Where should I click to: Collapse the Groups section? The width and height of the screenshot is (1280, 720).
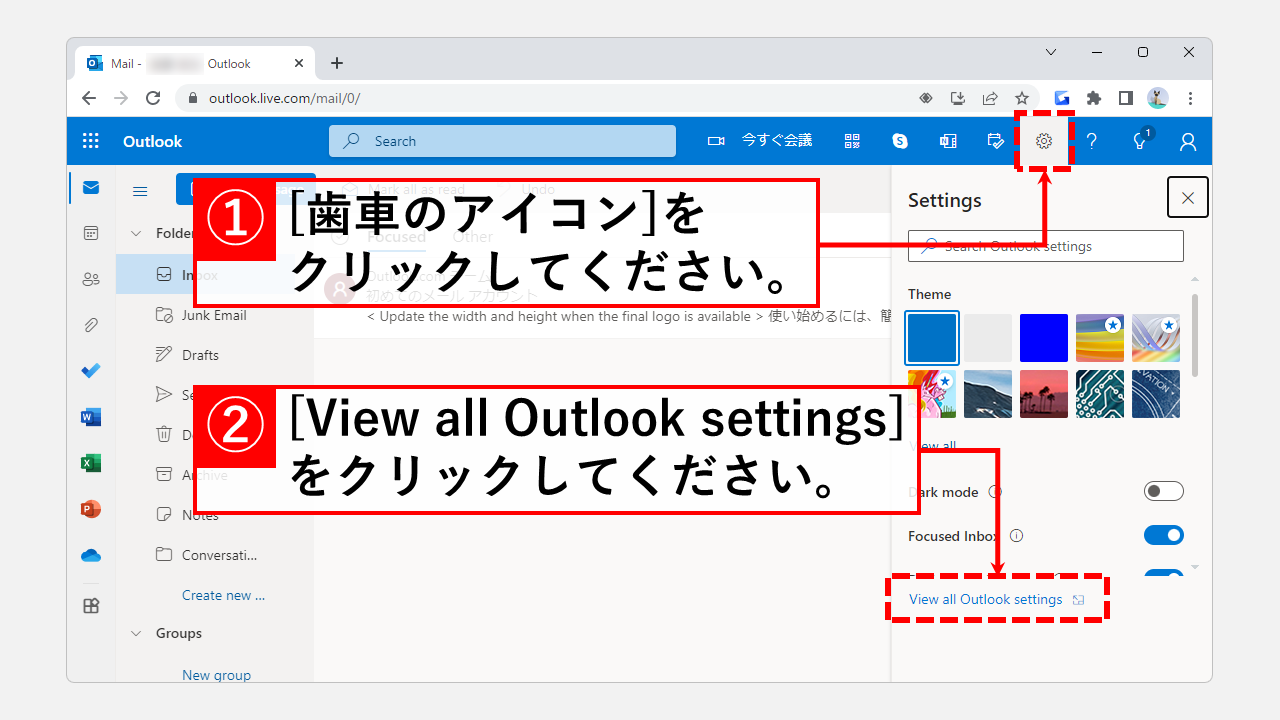coord(137,633)
